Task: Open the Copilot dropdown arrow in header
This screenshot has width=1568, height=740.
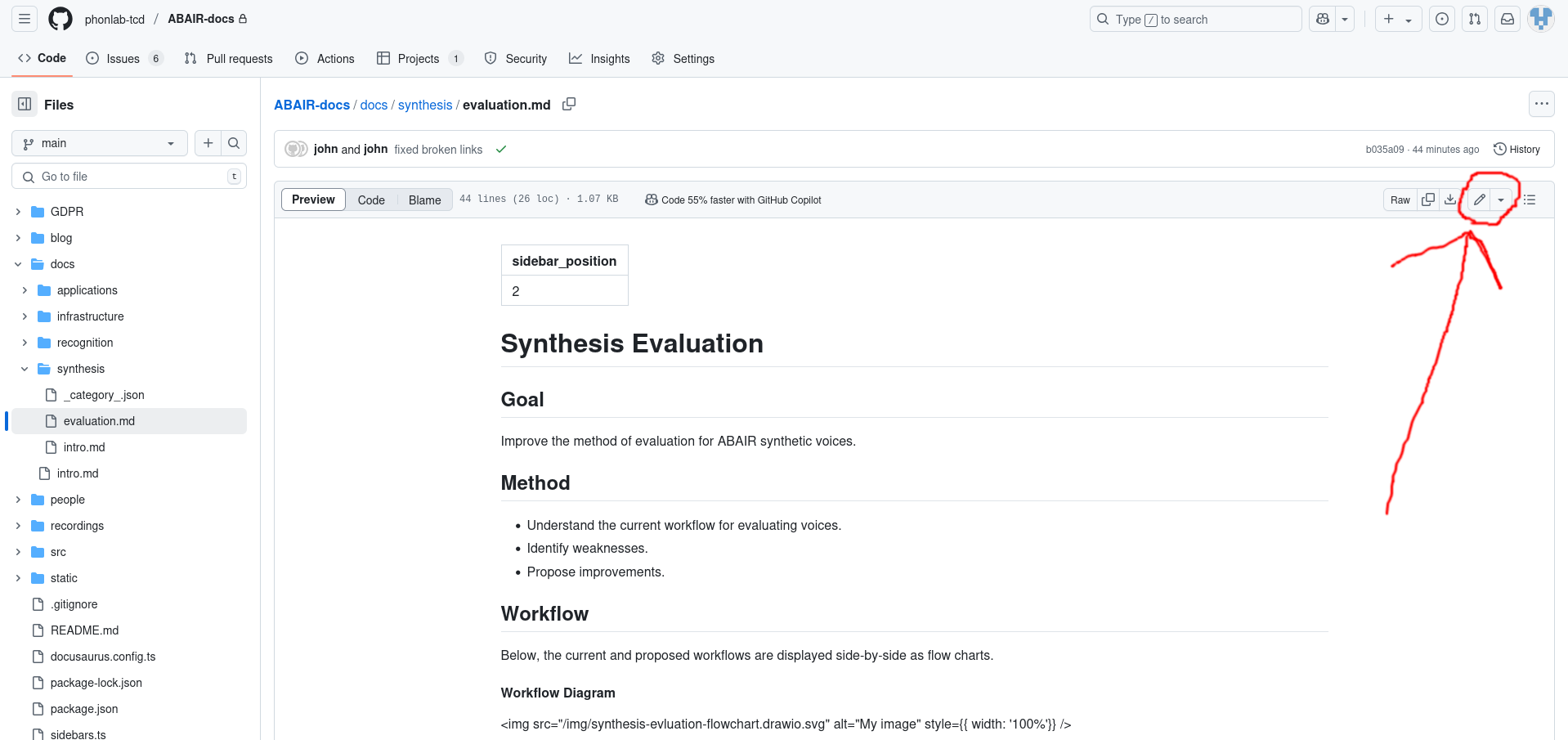Action: [x=1345, y=19]
